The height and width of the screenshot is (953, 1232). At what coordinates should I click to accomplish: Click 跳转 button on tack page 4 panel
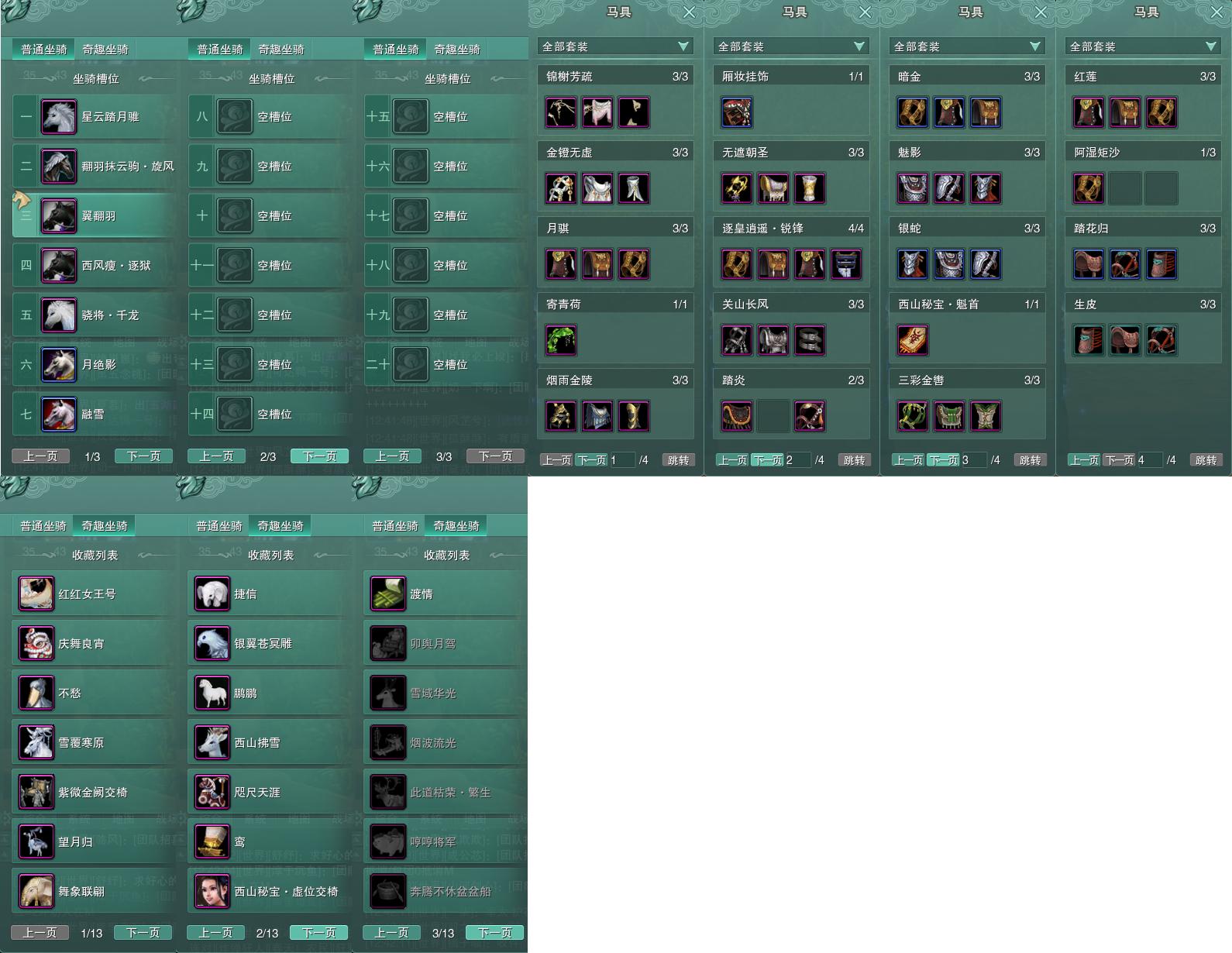[1206, 460]
